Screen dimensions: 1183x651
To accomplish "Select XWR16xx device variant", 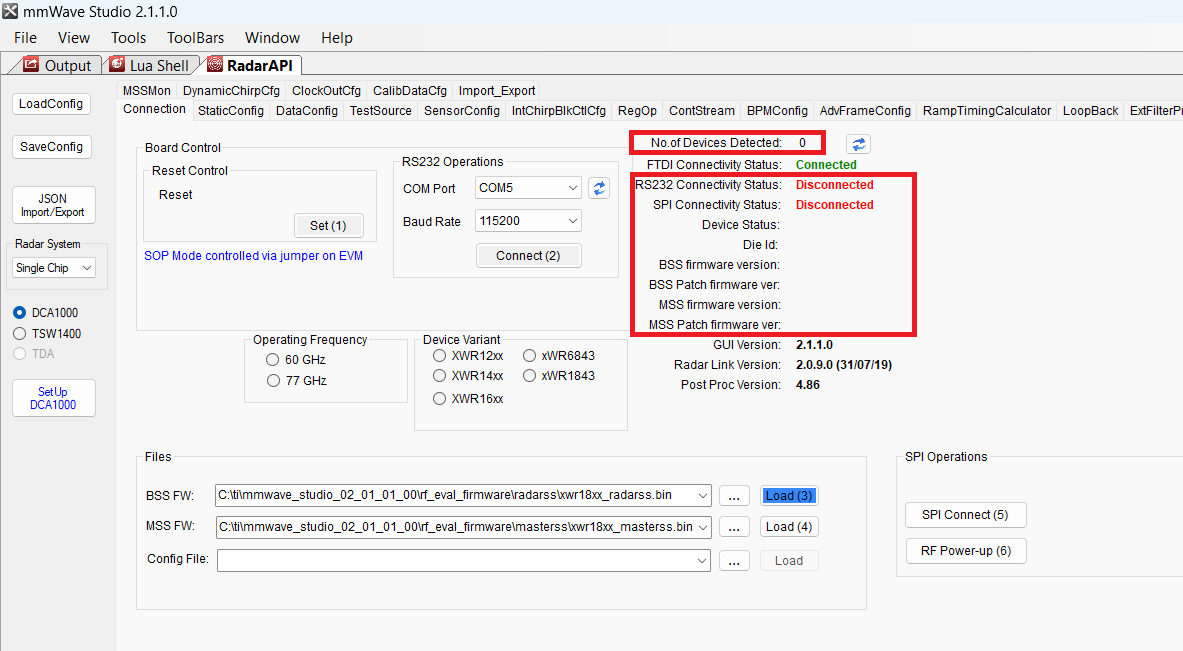I will [439, 398].
